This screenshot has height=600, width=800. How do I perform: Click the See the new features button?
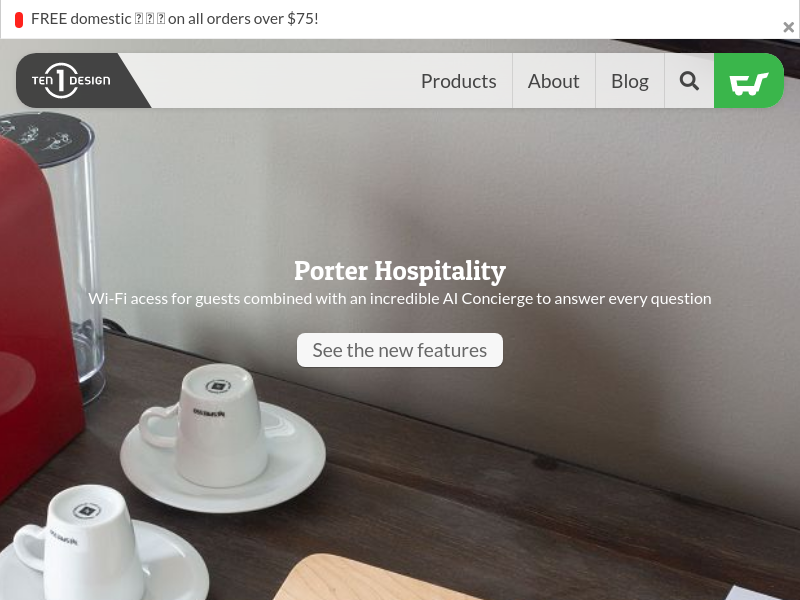[399, 350]
